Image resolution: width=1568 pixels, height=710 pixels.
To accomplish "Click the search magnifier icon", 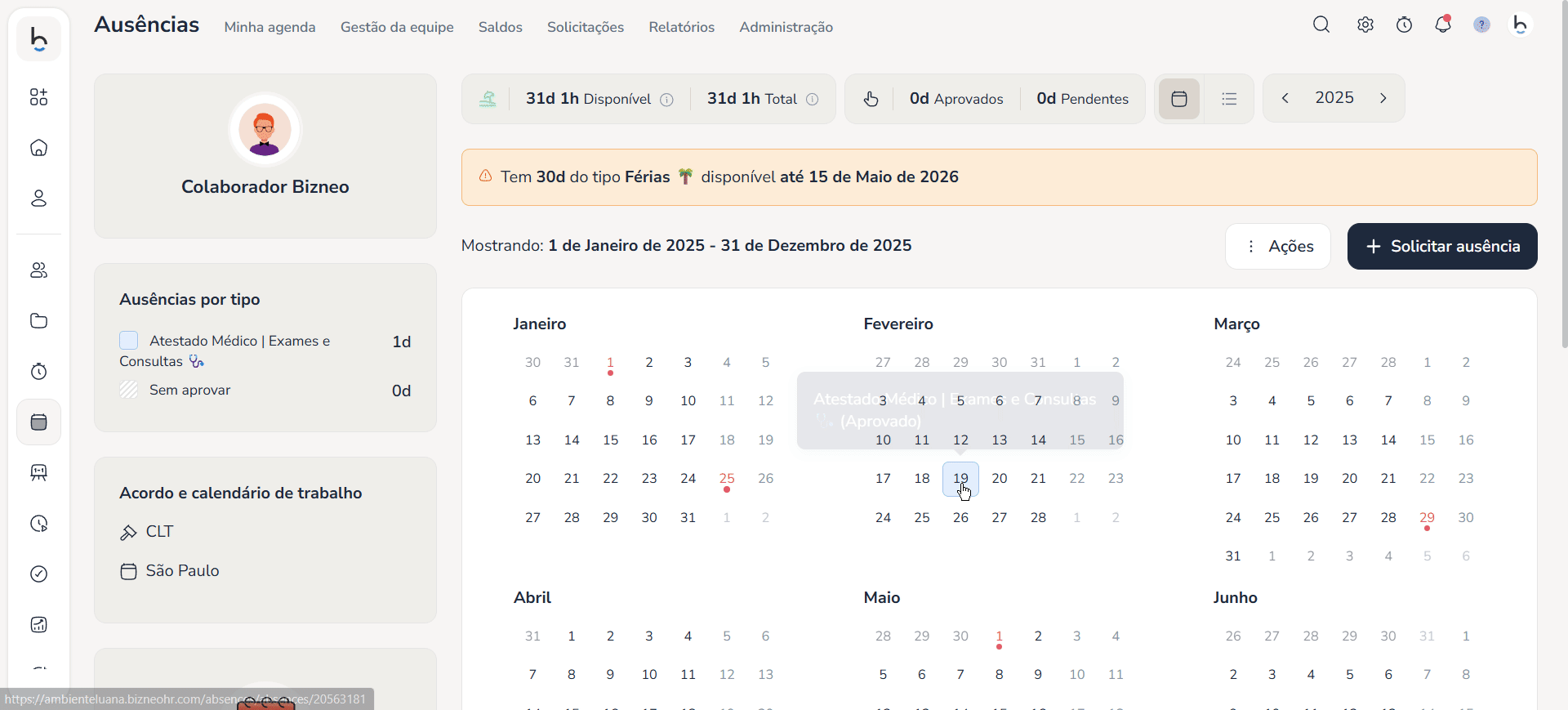I will pyautogui.click(x=1321, y=25).
